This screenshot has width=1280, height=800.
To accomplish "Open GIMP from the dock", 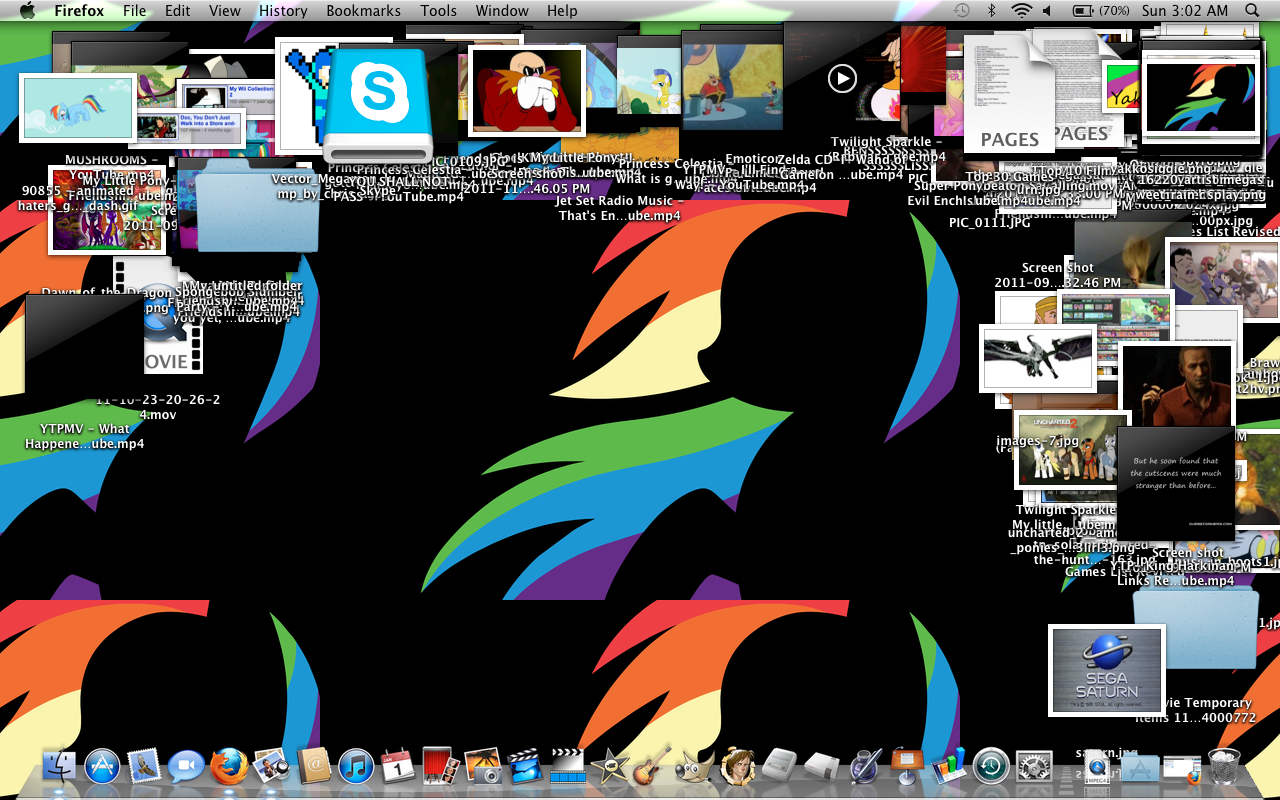I will click(x=693, y=767).
